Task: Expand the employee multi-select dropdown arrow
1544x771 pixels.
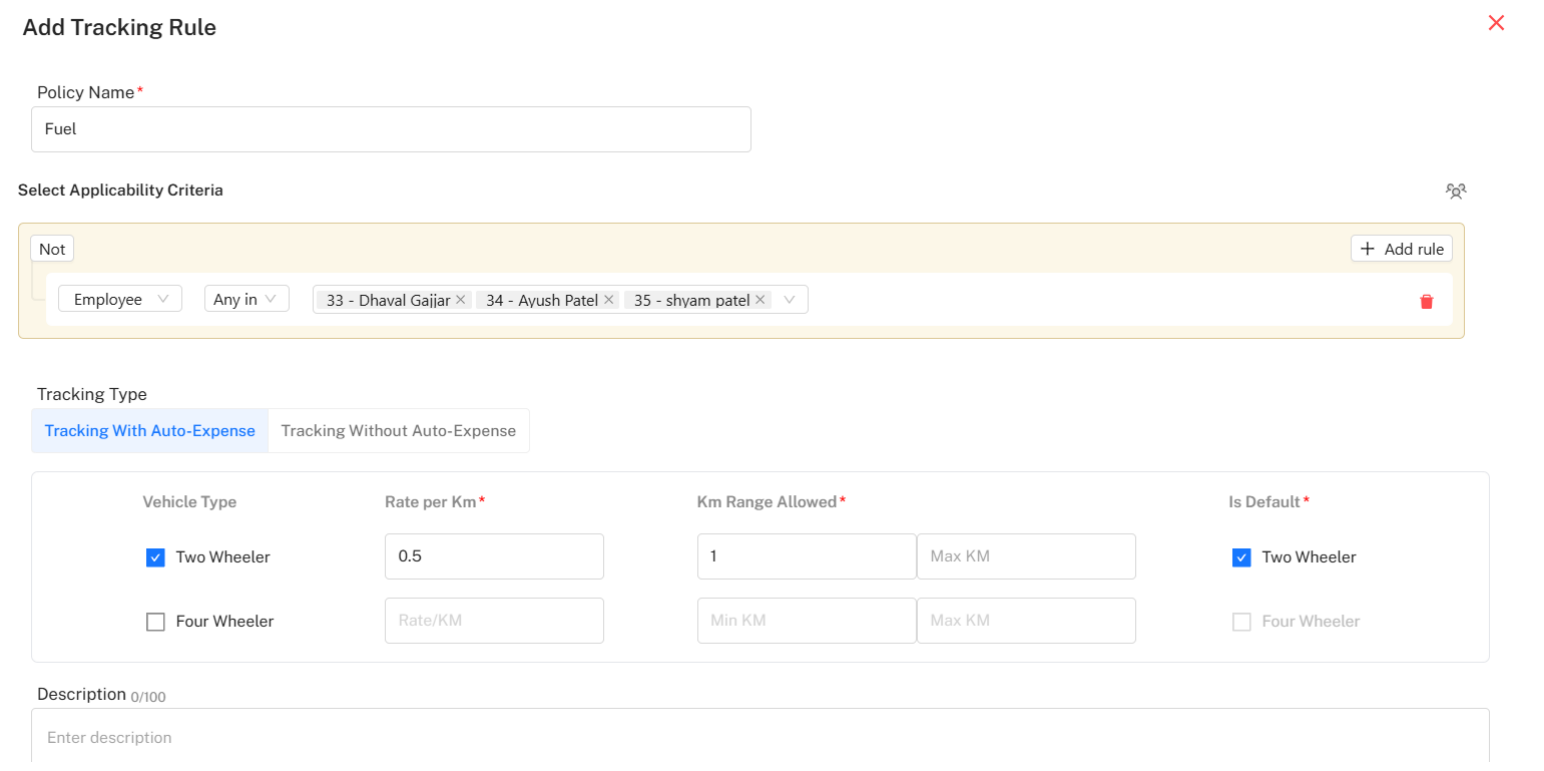Action: pos(790,300)
